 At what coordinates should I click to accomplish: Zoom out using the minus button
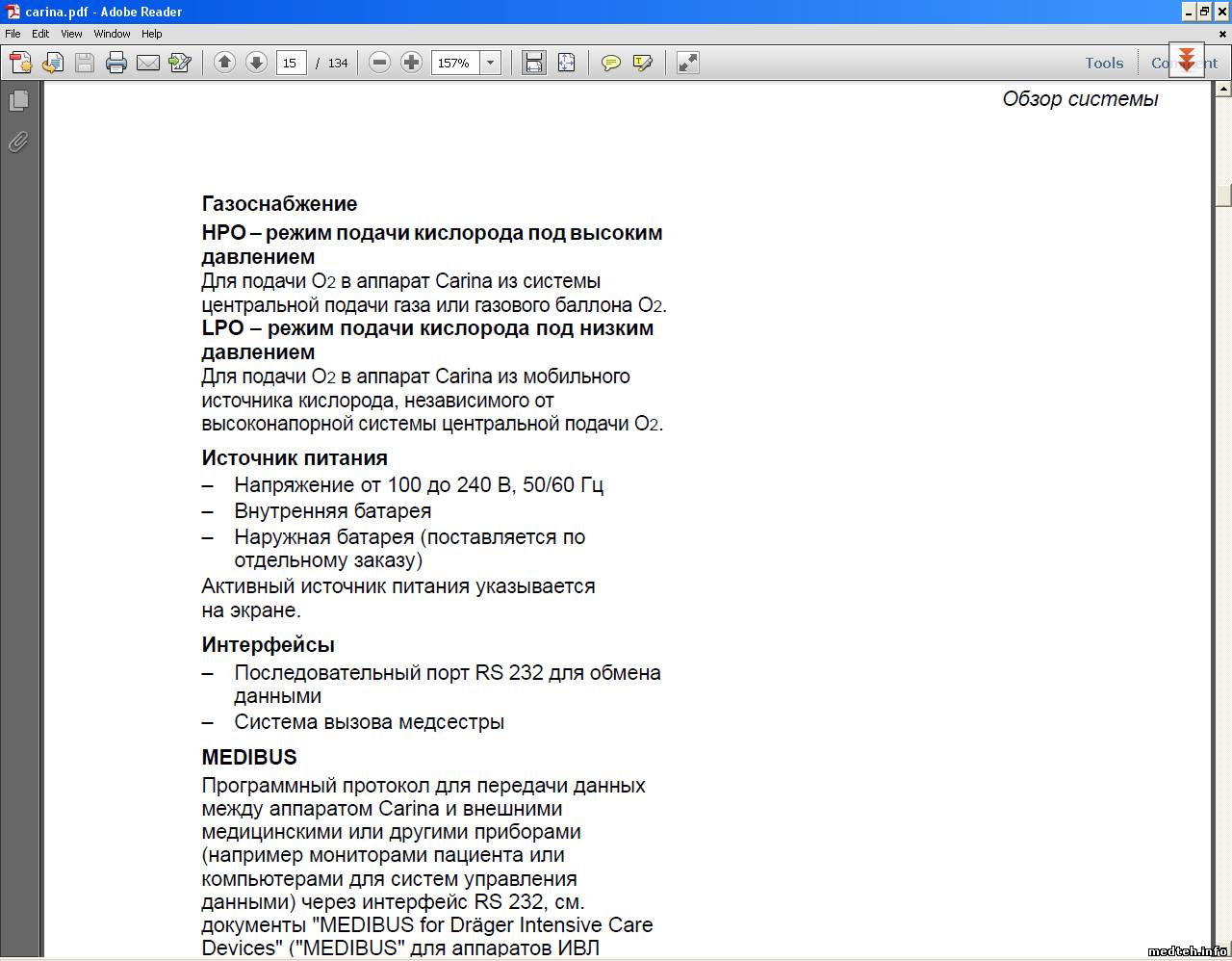(379, 63)
